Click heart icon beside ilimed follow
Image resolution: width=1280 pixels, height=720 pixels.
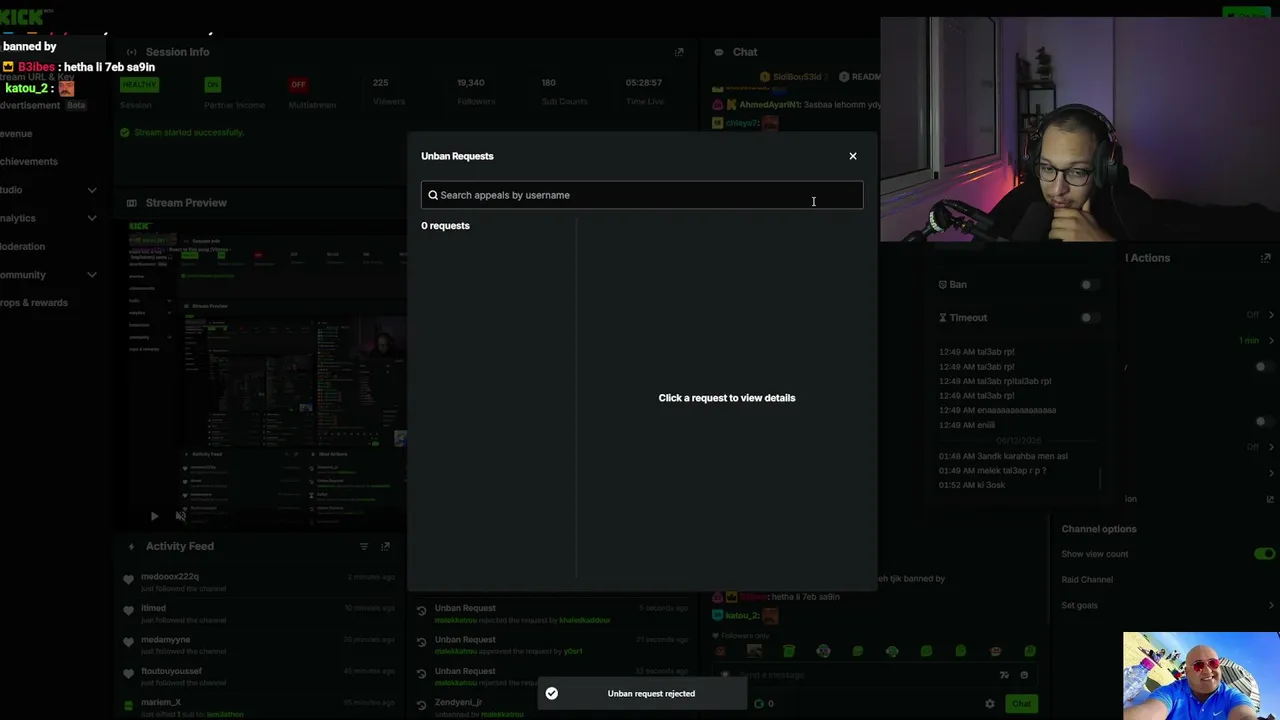point(128,611)
